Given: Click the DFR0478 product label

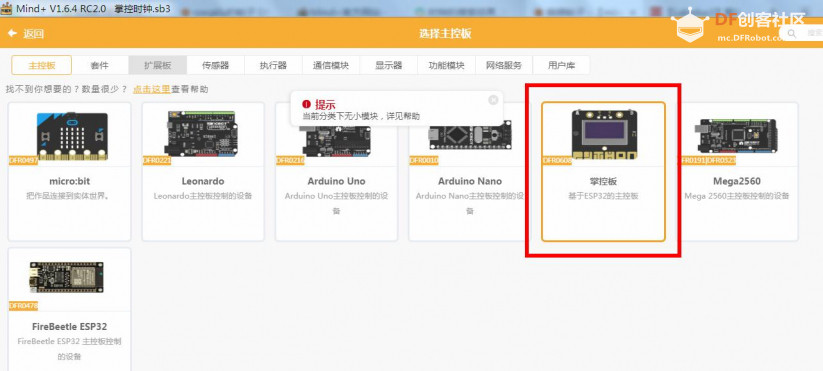Looking at the screenshot, I should tap(24, 305).
